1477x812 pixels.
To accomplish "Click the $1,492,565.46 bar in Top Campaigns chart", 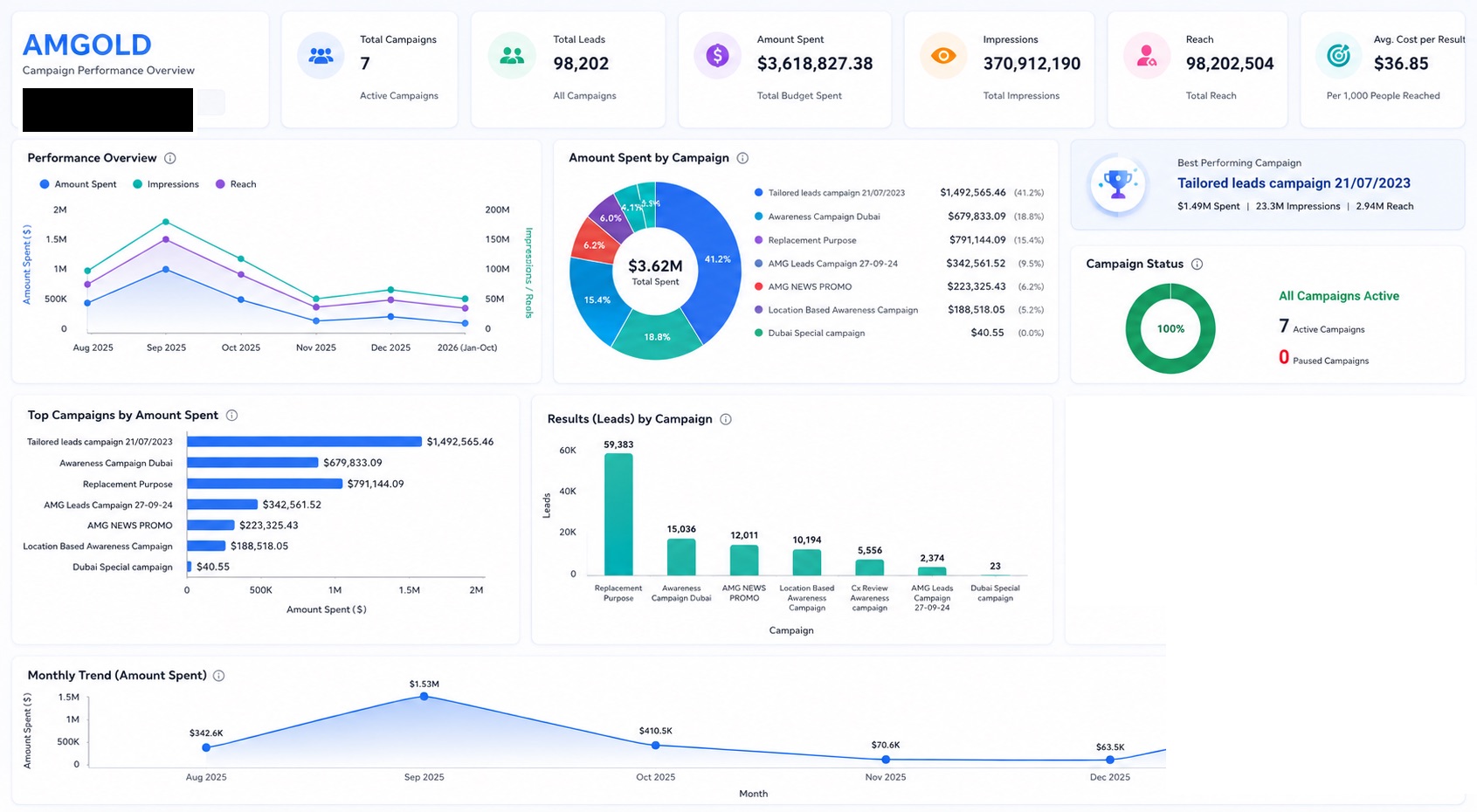I will [304, 442].
